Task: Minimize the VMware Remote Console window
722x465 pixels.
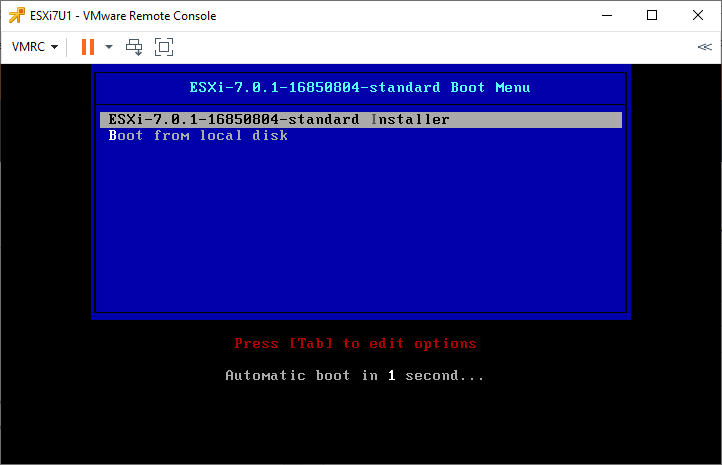Action: pos(607,15)
